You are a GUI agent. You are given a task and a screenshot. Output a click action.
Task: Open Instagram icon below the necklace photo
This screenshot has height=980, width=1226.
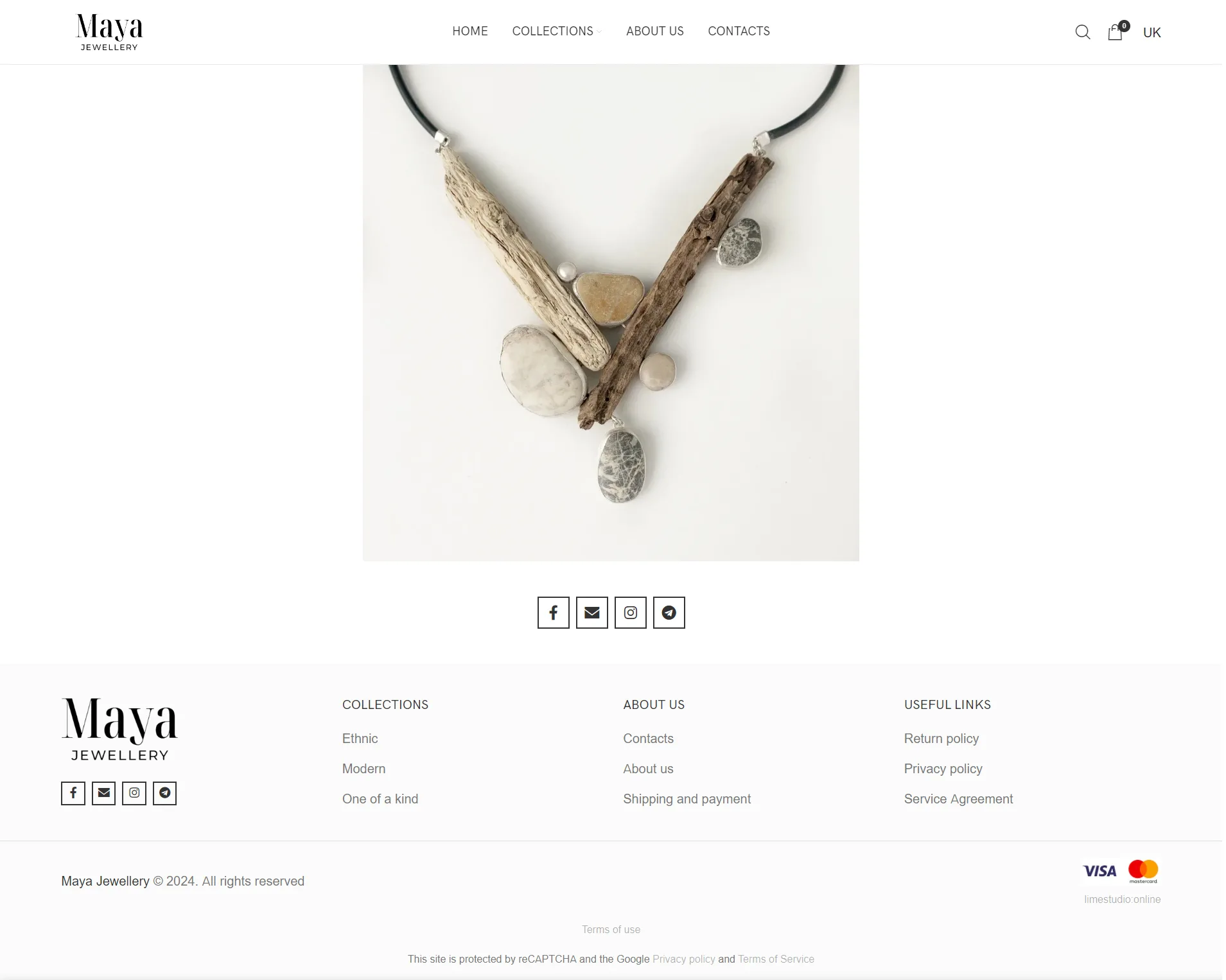click(x=630, y=613)
